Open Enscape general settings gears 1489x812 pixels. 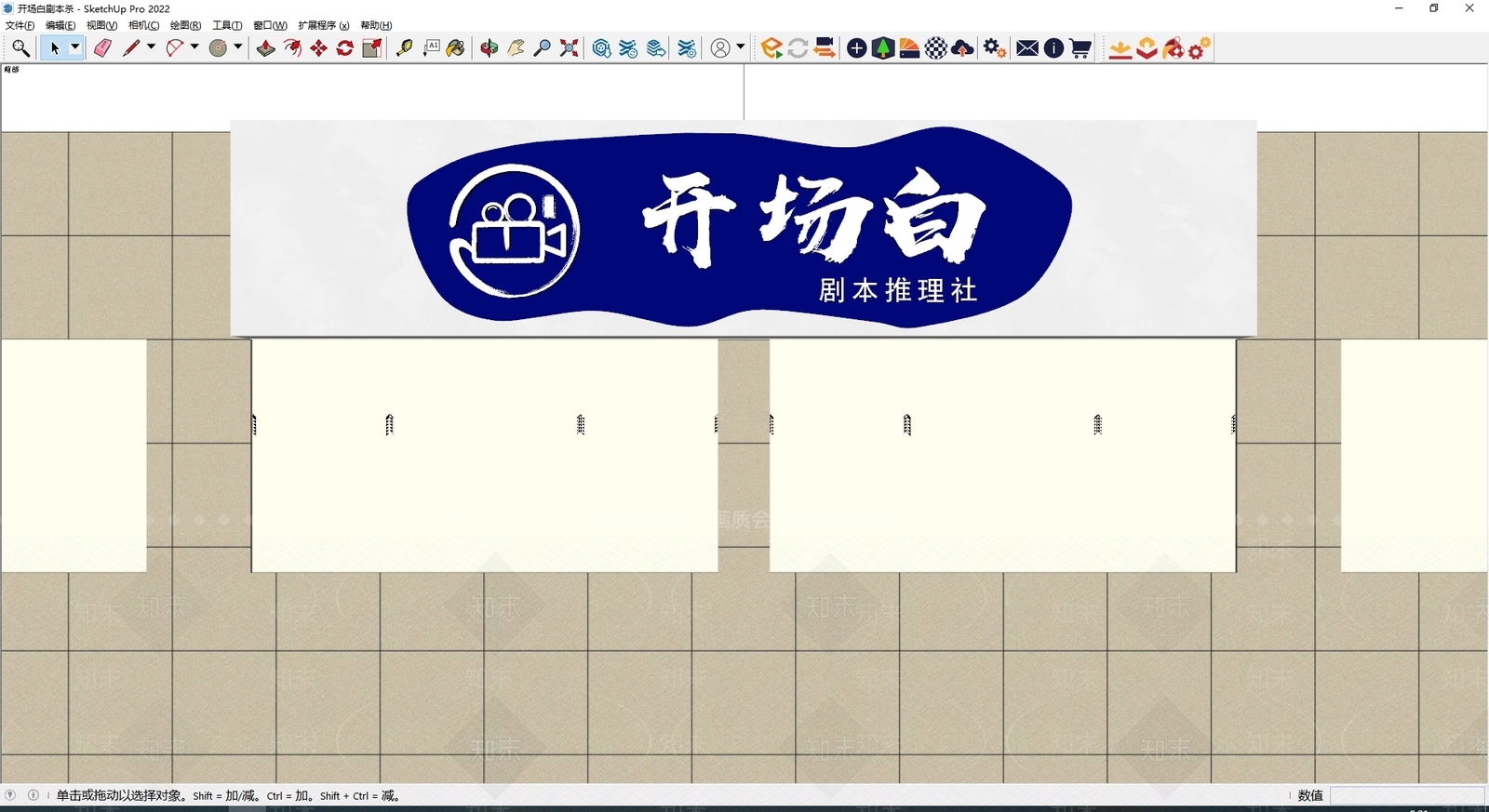pyautogui.click(x=995, y=48)
